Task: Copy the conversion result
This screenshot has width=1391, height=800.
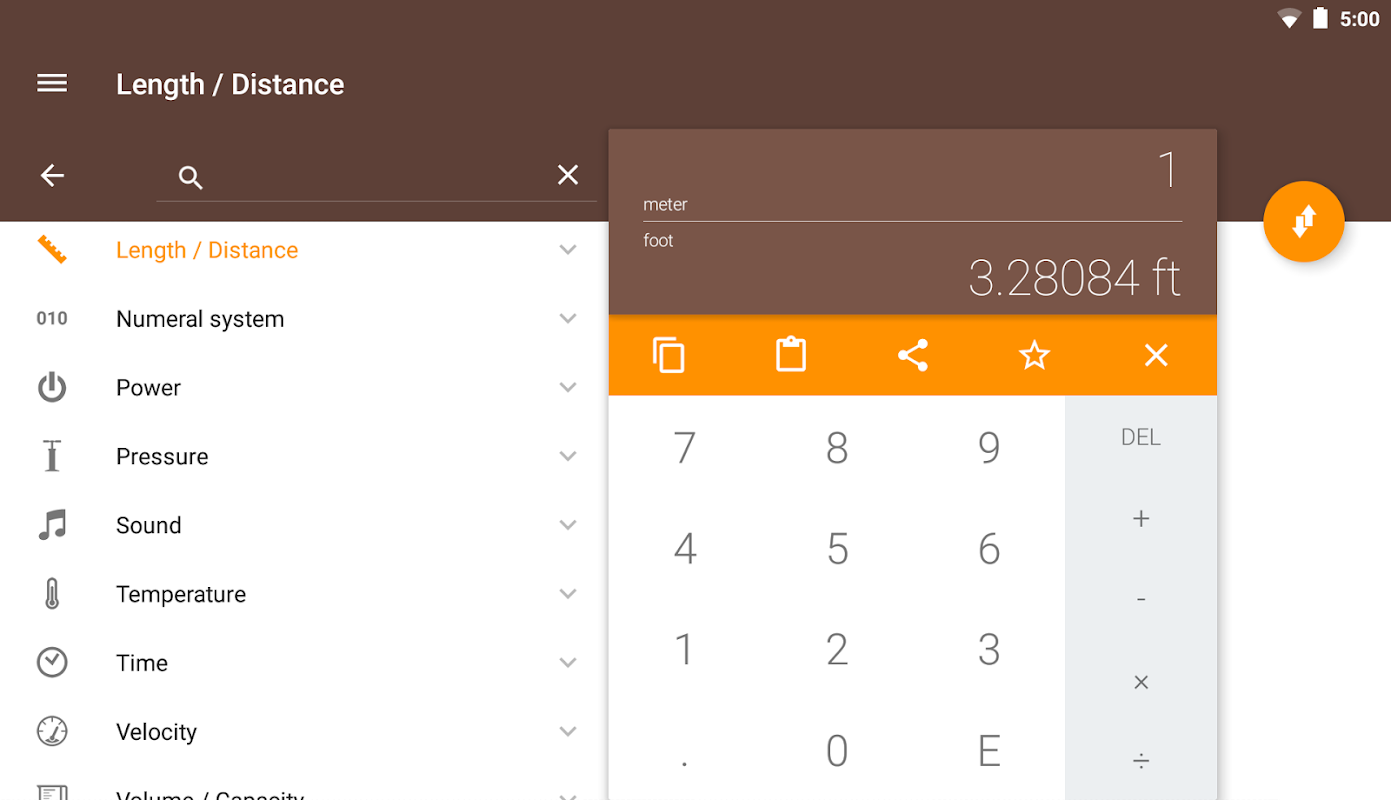Action: tap(669, 355)
